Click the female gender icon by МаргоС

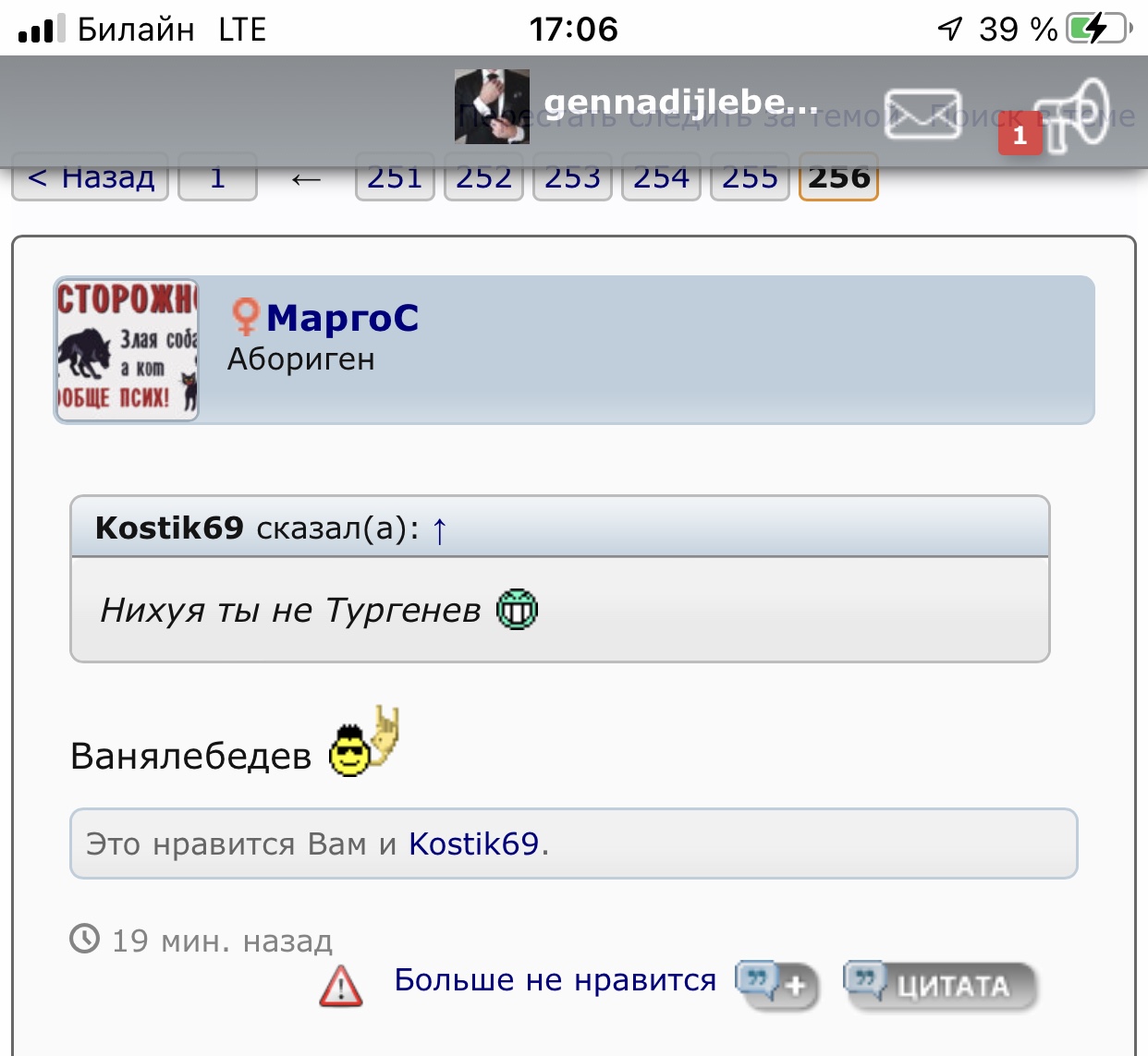[x=245, y=317]
